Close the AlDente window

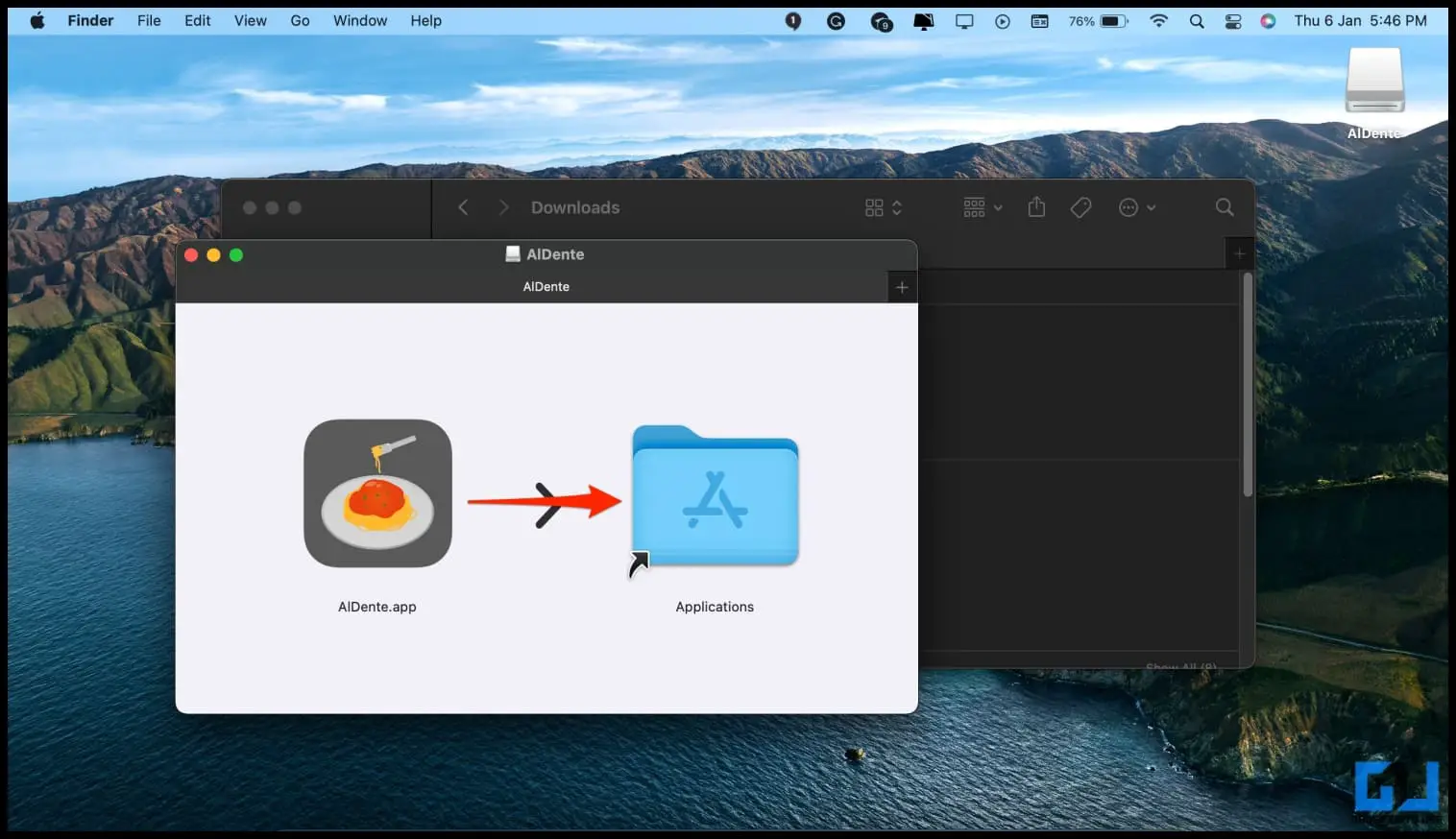click(191, 254)
